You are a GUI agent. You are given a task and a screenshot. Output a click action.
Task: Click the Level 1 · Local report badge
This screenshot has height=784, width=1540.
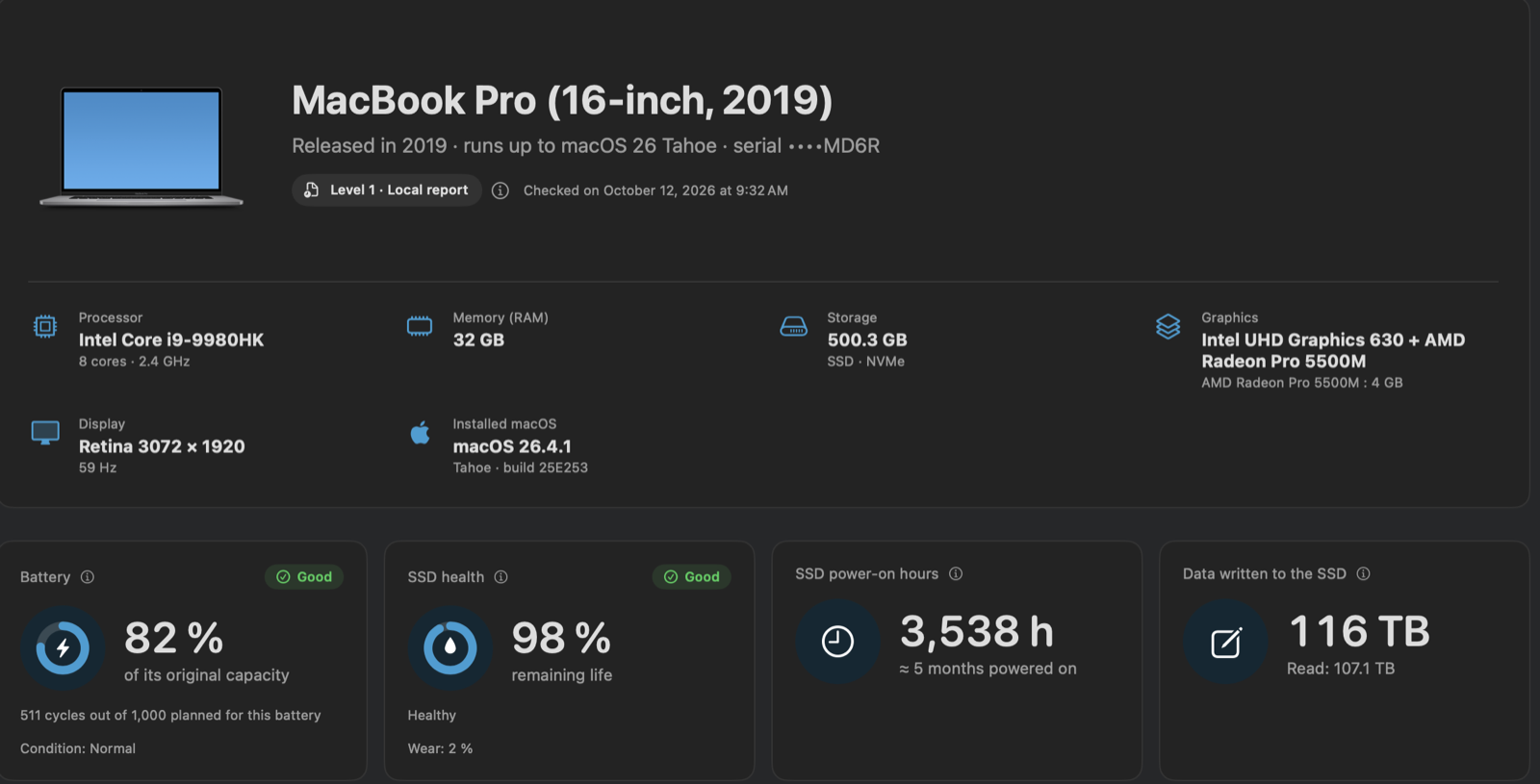[x=387, y=190]
